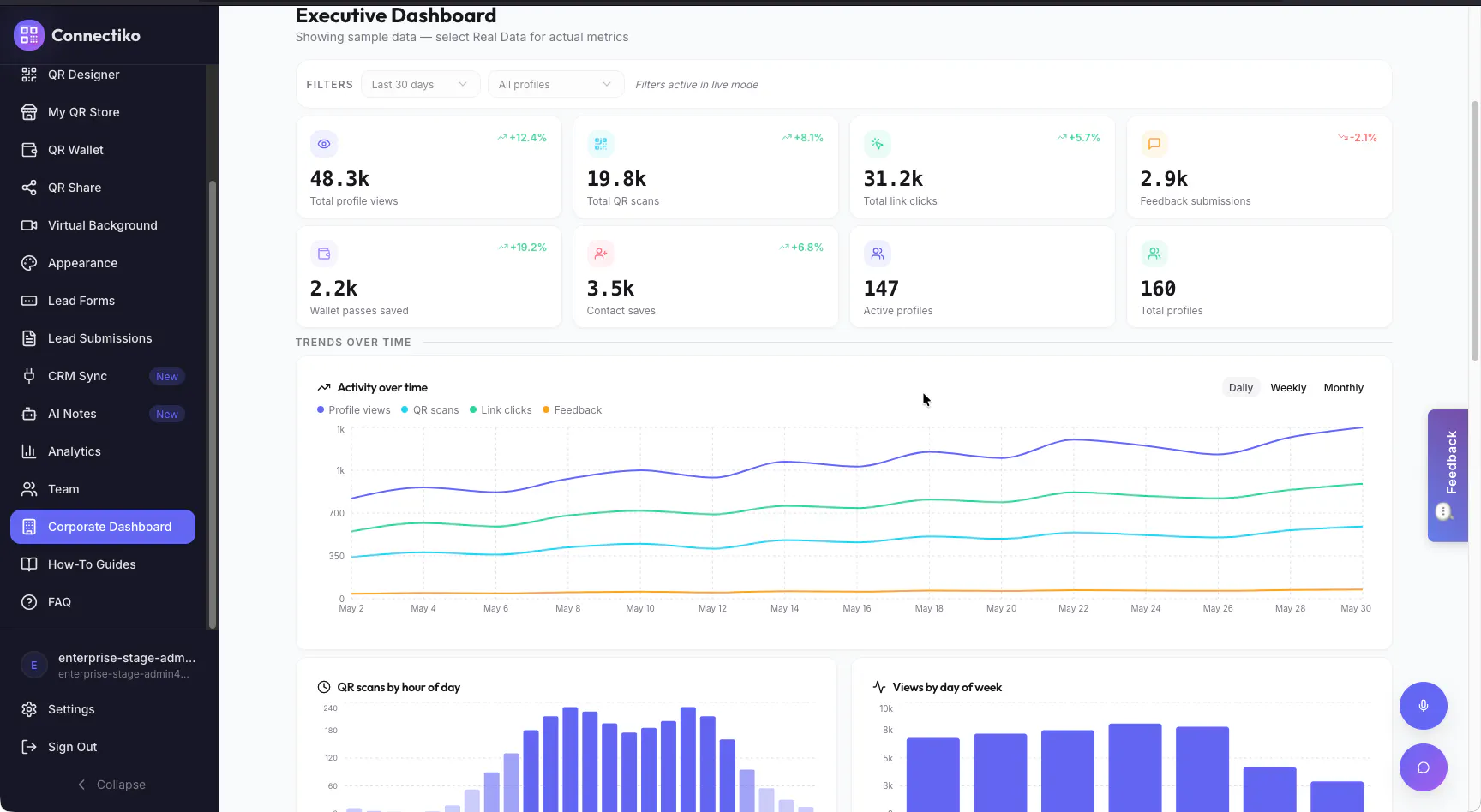The height and width of the screenshot is (812, 1481).
Task: Click the 160 Total profiles value
Action: coord(1158,289)
